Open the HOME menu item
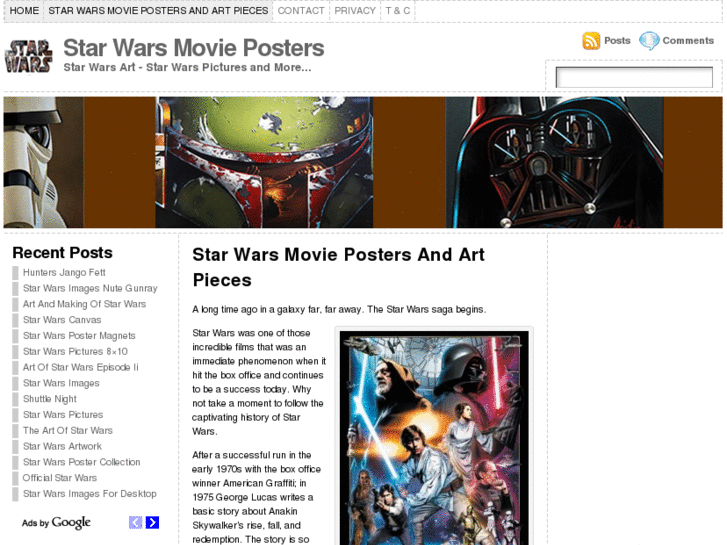 tap(24, 11)
